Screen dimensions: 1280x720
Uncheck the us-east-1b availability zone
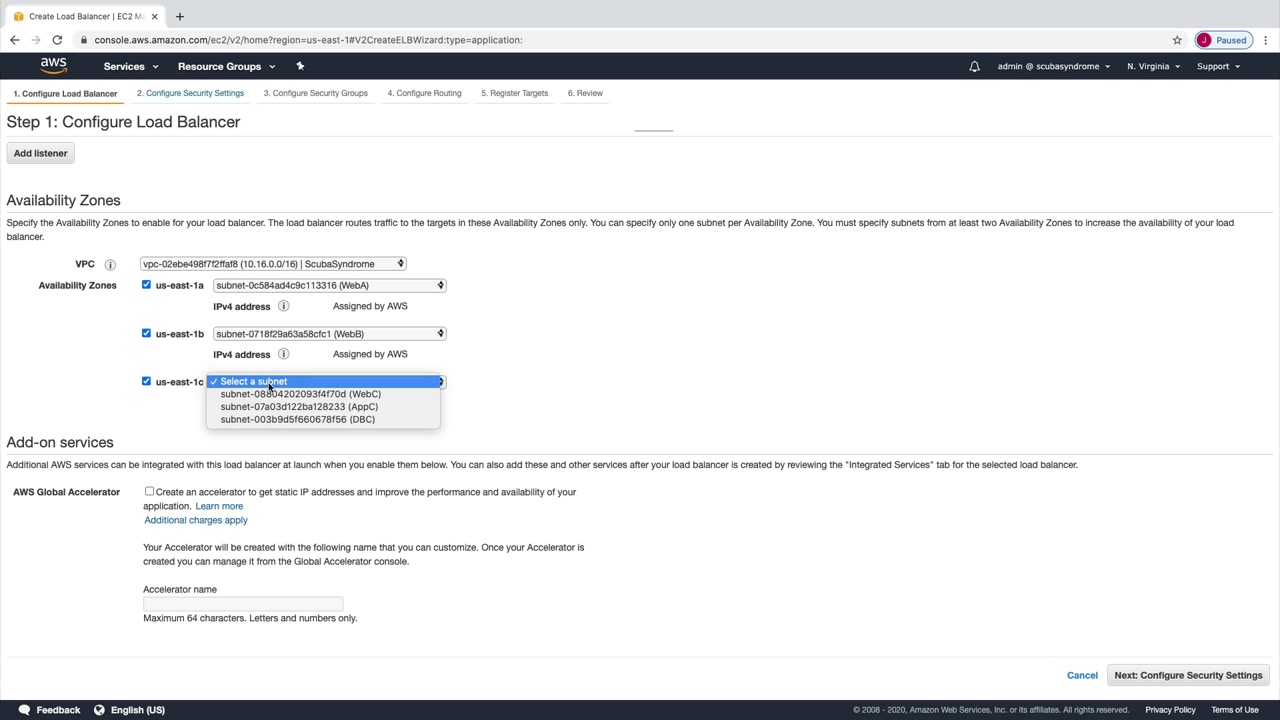146,333
